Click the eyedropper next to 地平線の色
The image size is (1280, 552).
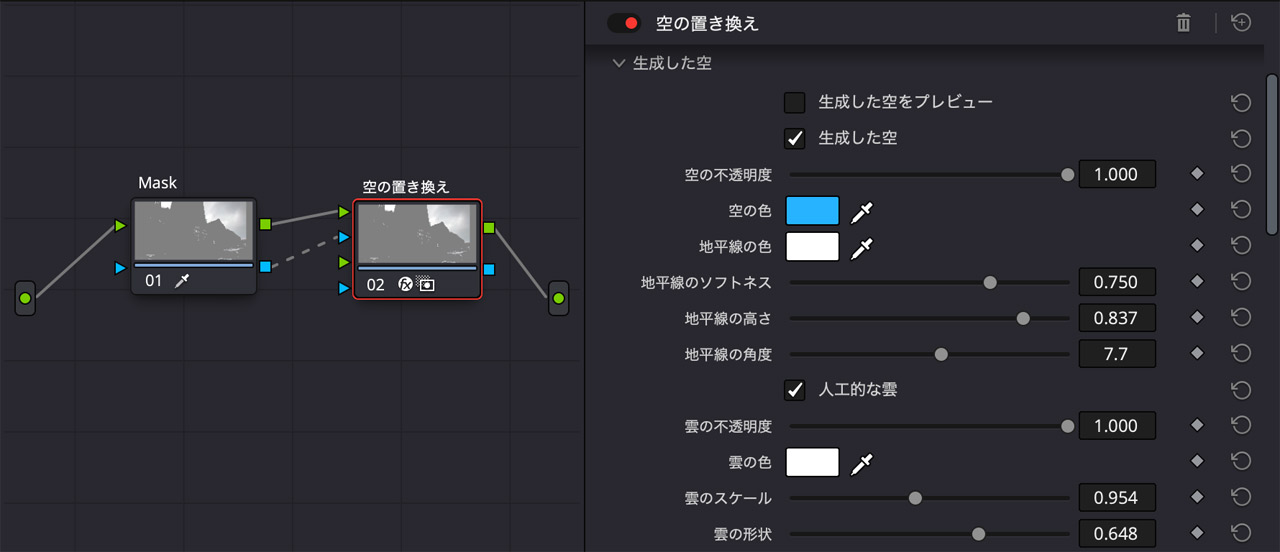(x=861, y=247)
